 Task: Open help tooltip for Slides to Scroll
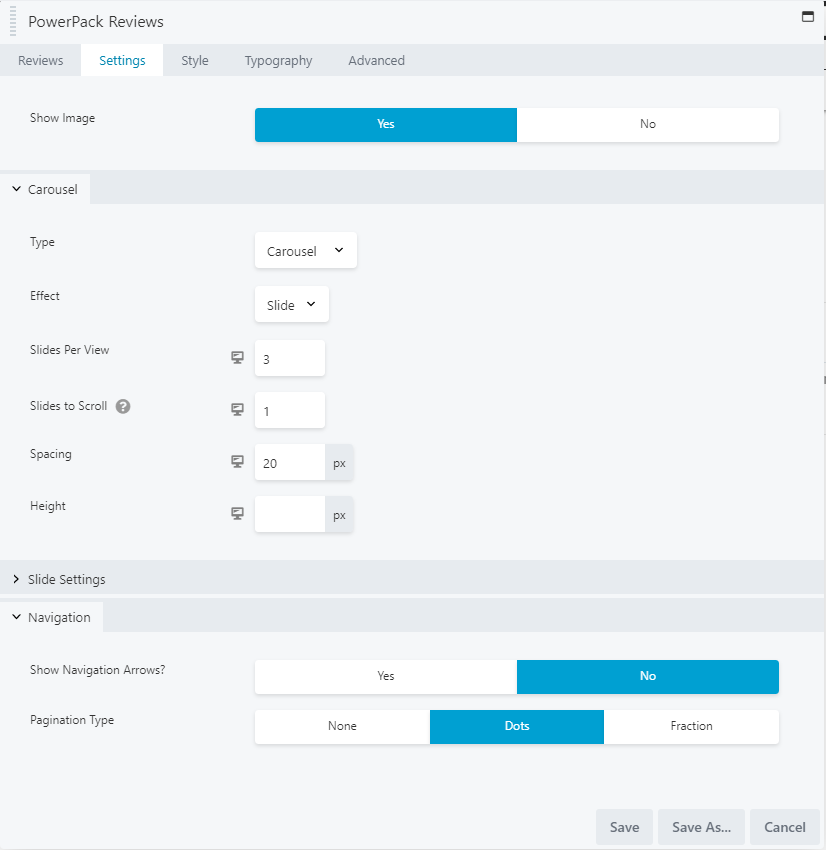(123, 407)
